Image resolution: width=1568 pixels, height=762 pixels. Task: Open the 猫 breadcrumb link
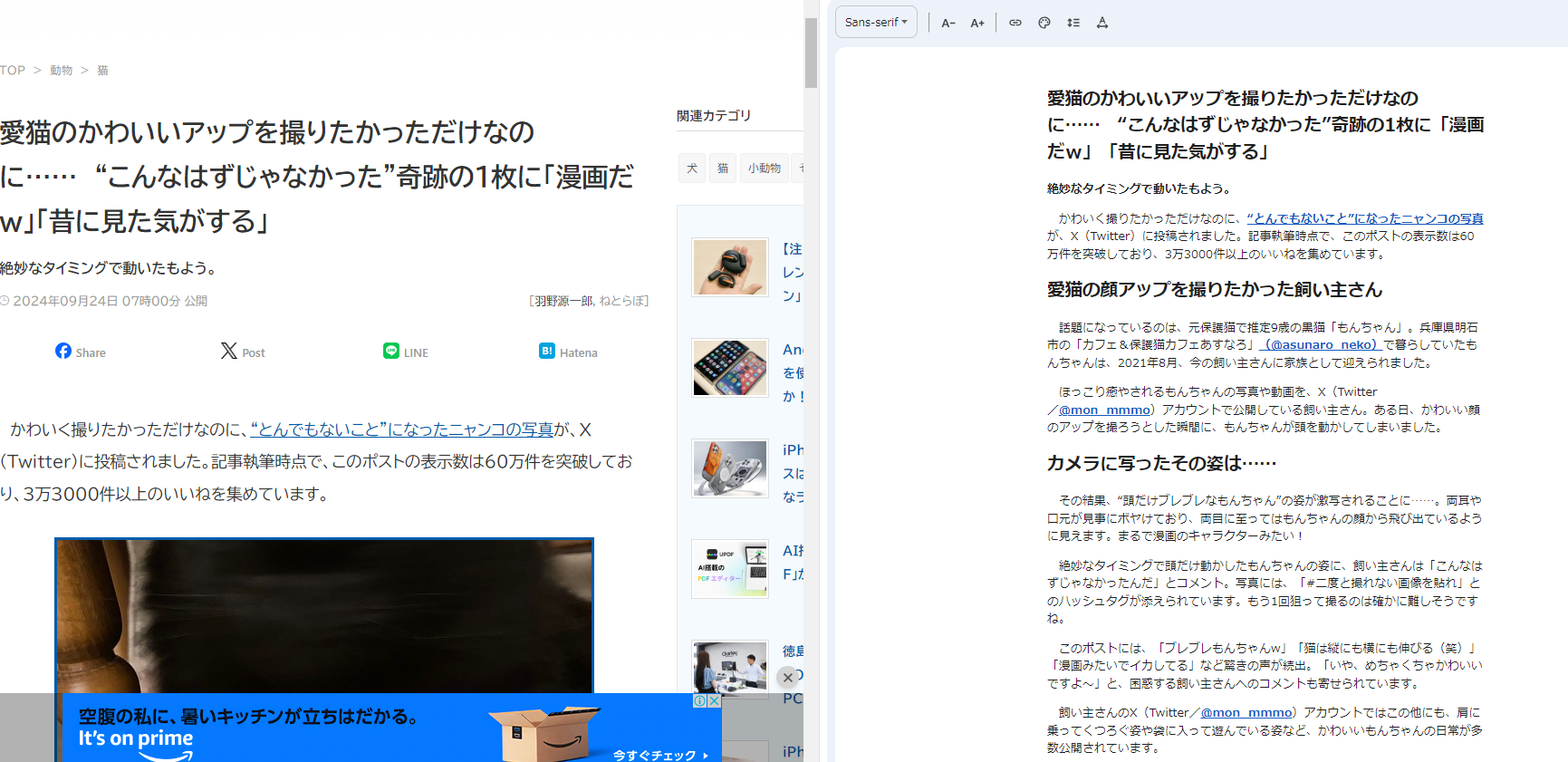[102, 70]
